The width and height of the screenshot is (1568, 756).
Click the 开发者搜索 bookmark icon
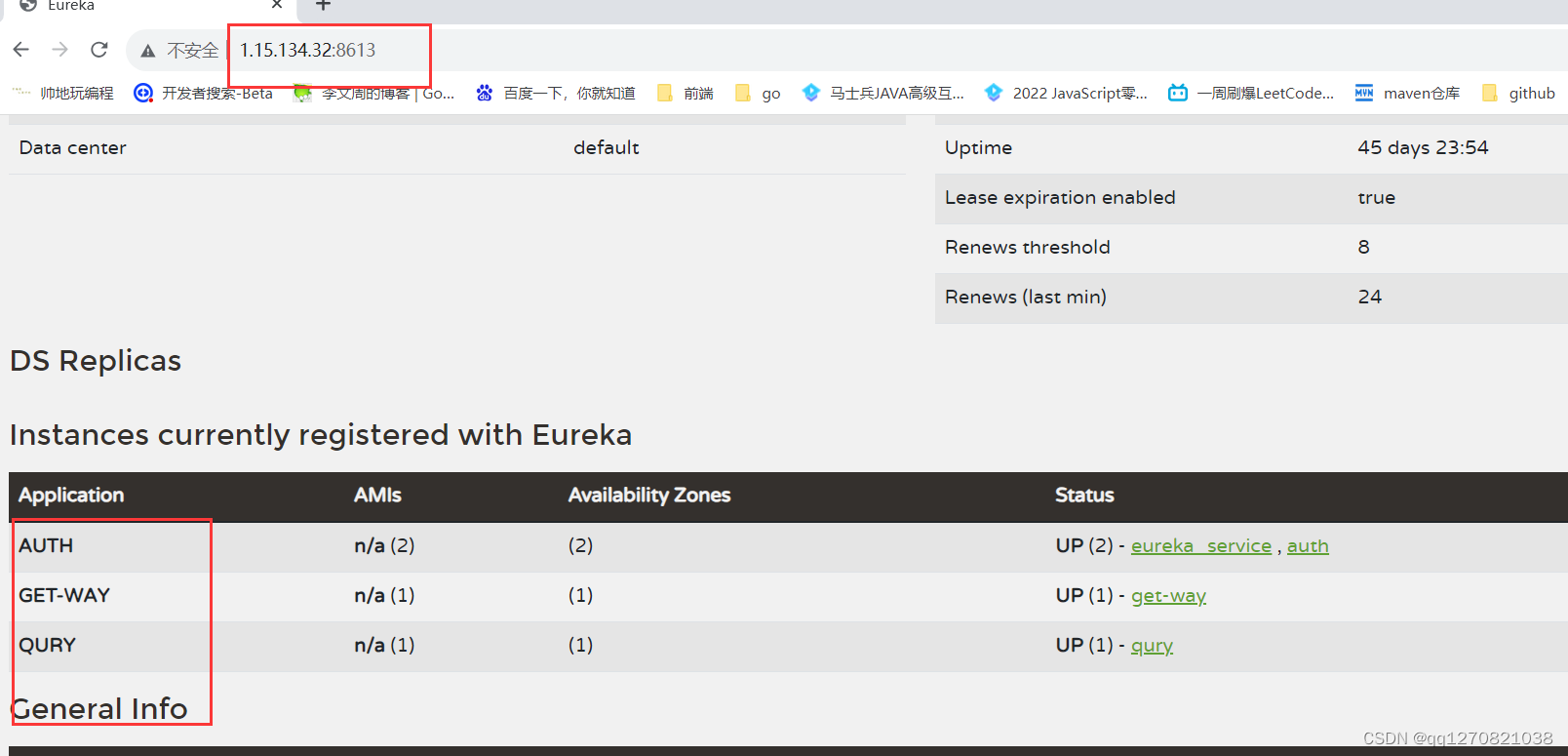pos(143,93)
